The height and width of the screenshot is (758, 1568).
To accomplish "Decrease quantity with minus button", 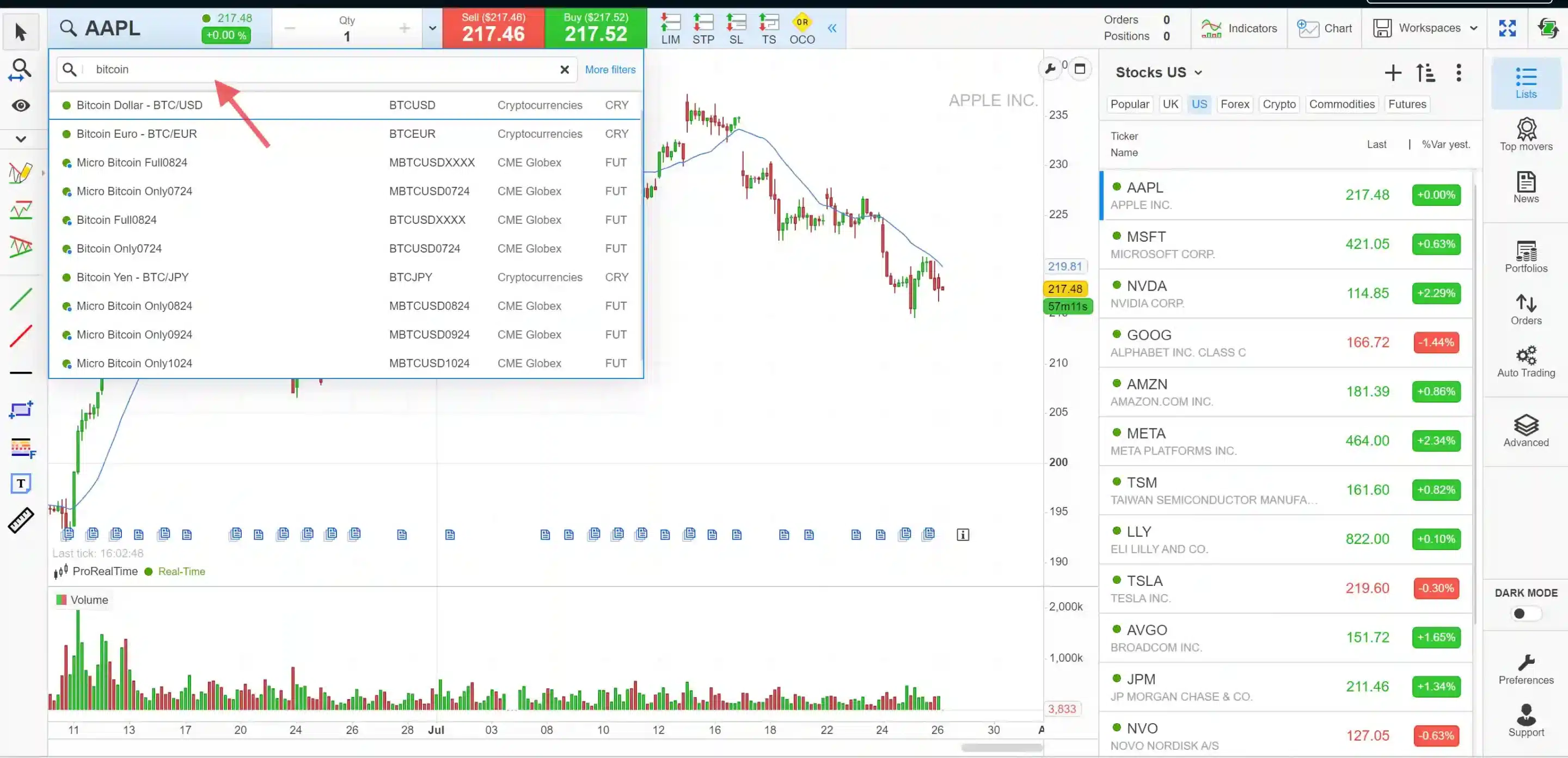I will click(x=290, y=28).
